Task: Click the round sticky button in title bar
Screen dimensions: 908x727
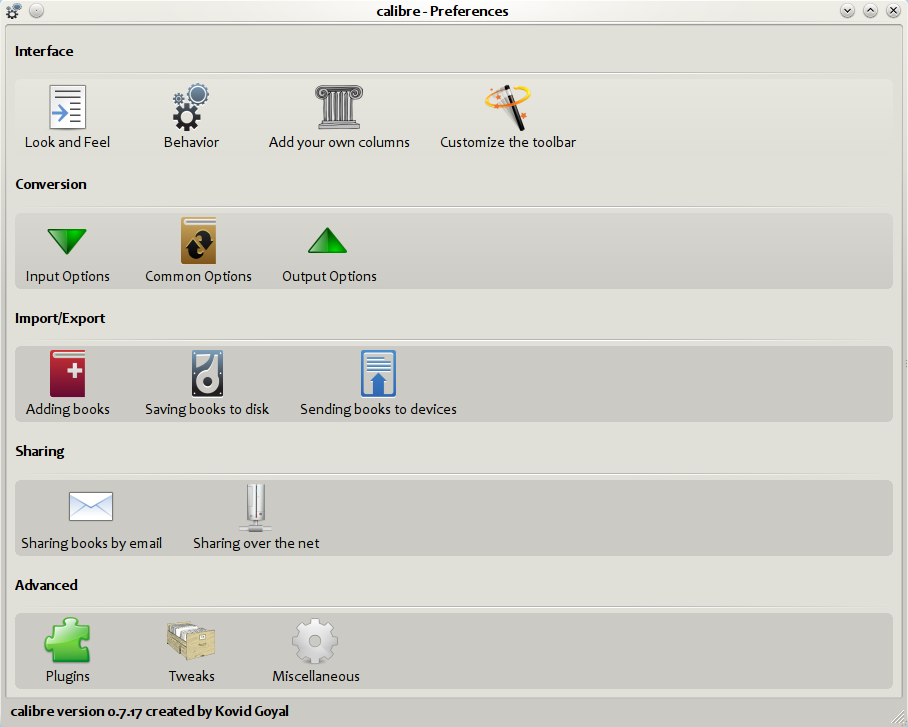Action: [36, 11]
